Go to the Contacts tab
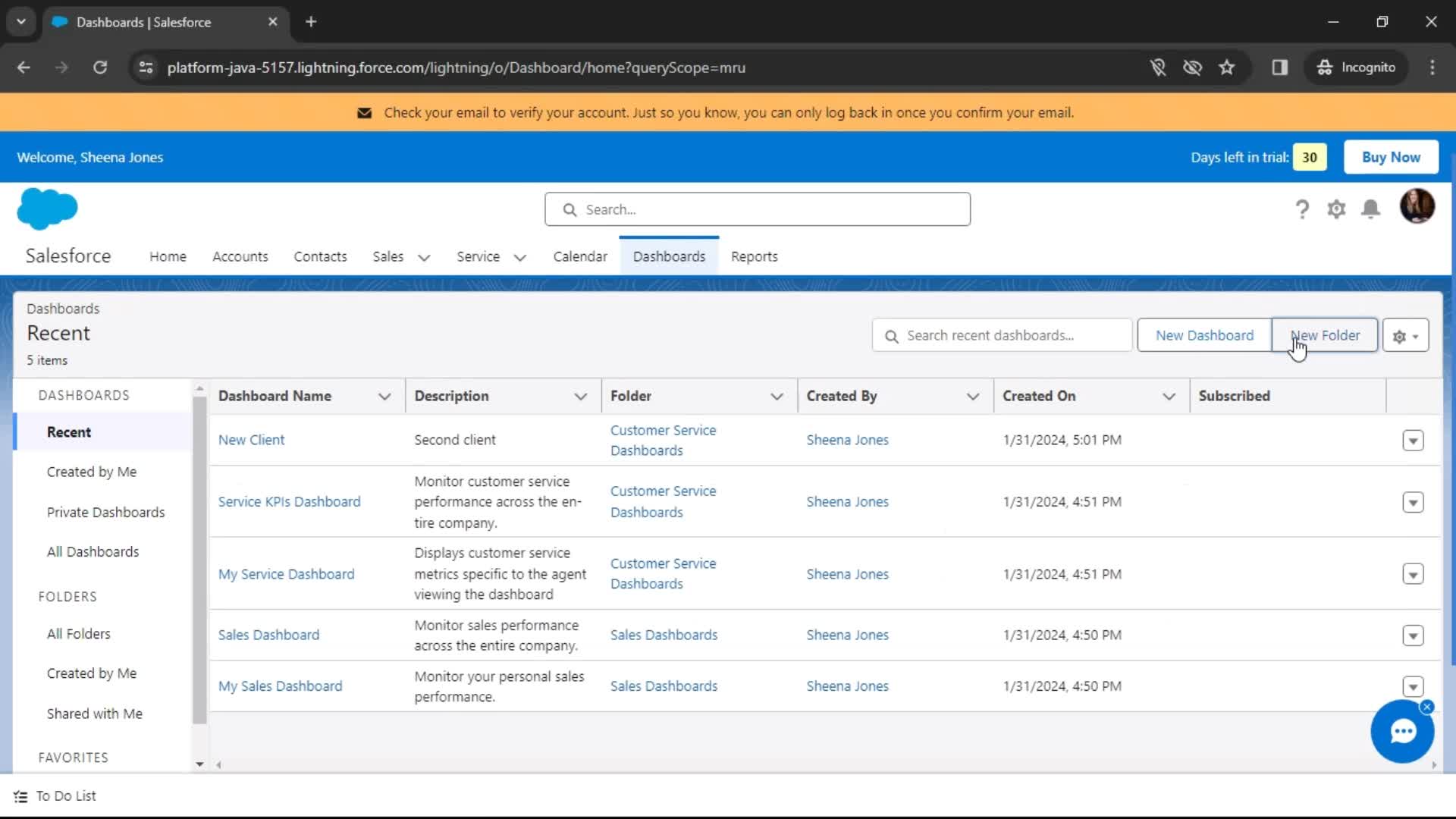The width and height of the screenshot is (1456, 819). point(320,256)
